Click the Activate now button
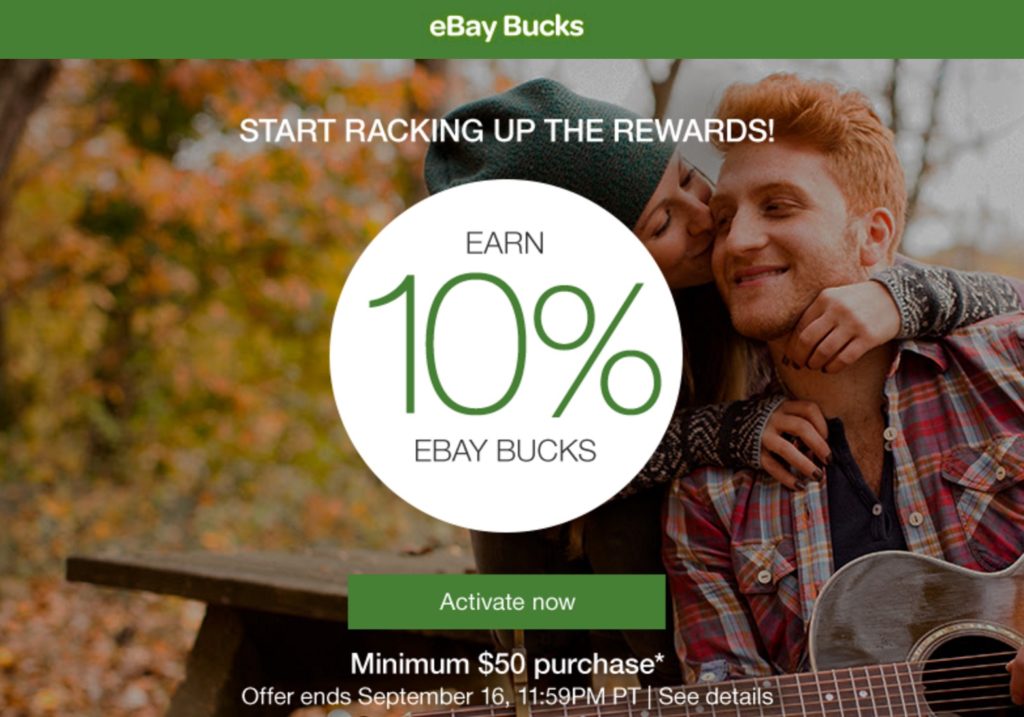The image size is (1024, 717). click(x=506, y=601)
